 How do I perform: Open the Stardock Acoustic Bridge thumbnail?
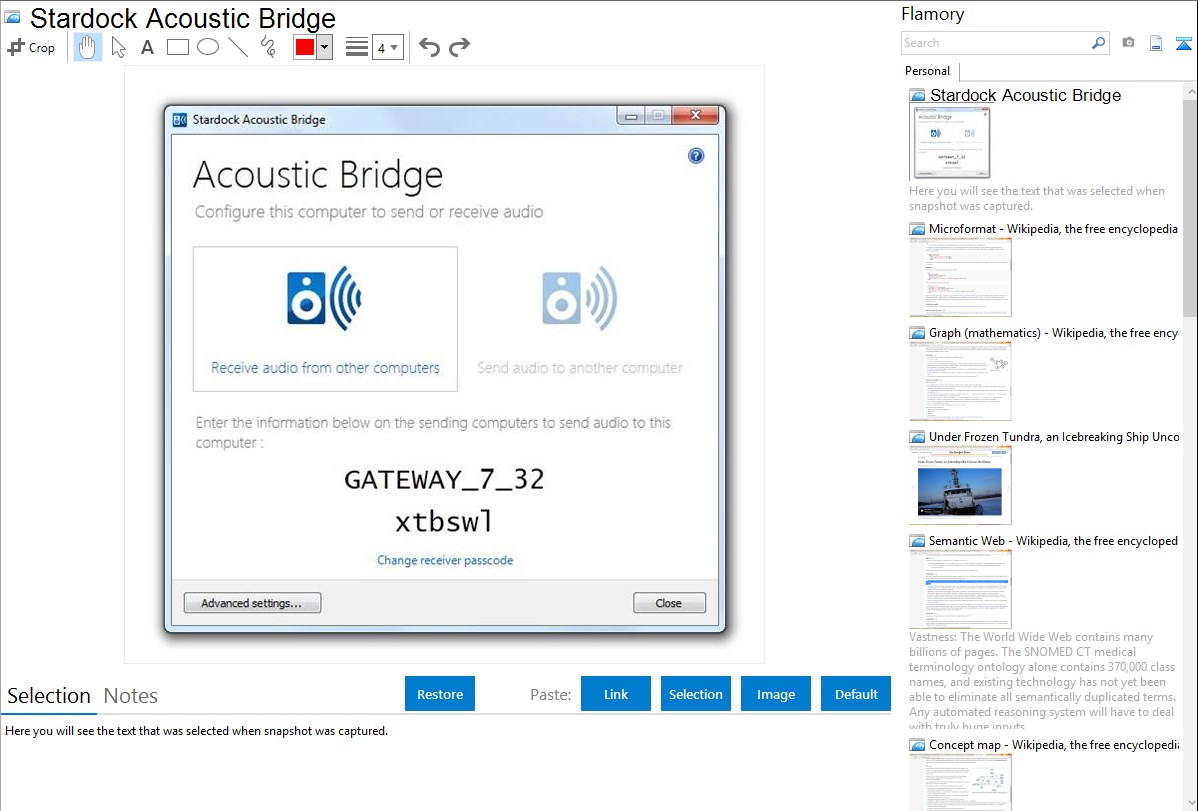(x=950, y=143)
